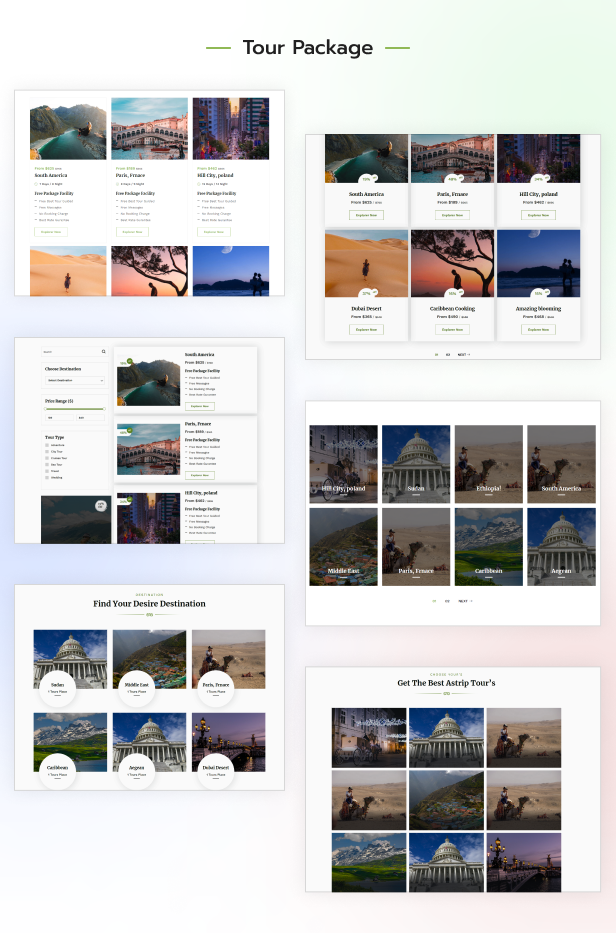Click the Dubai Desert title in the boxed card grid
The height and width of the screenshot is (933, 616).
click(x=366, y=308)
